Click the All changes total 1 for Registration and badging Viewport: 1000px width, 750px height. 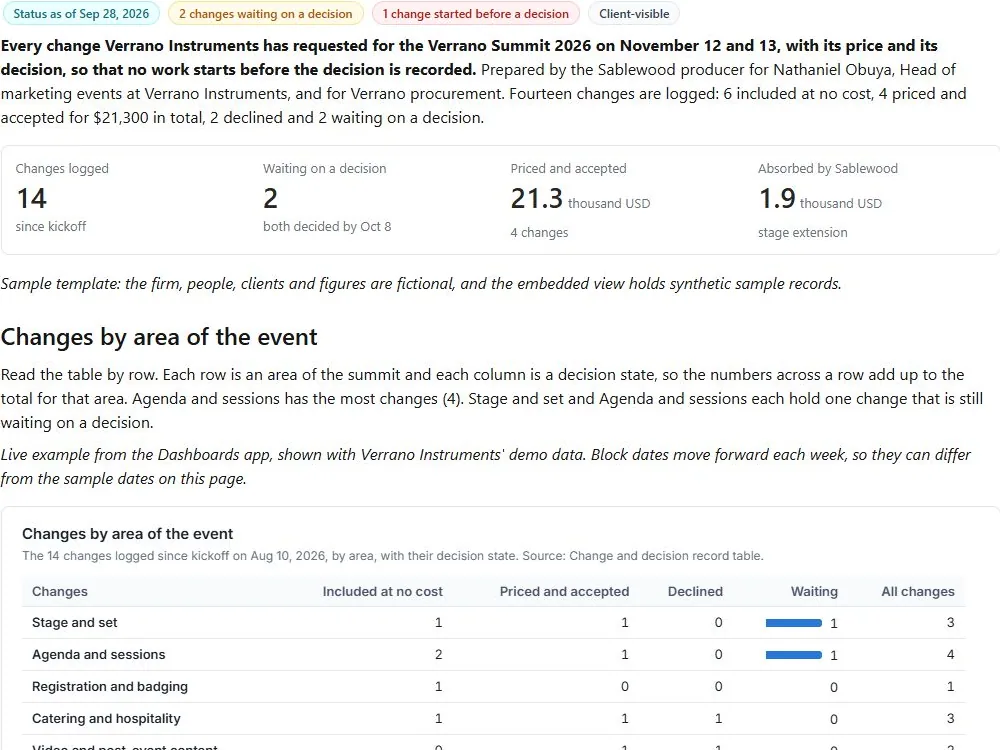pos(950,686)
